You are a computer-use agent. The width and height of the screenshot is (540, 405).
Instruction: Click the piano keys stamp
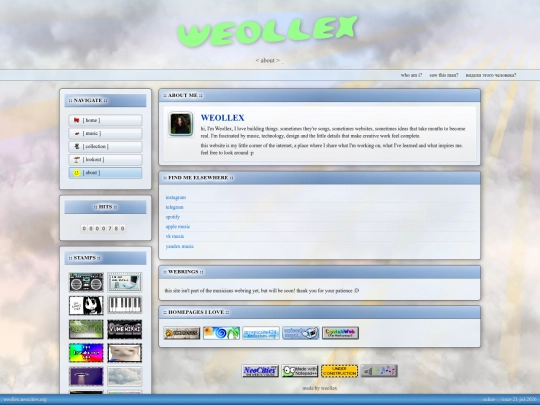(124, 305)
